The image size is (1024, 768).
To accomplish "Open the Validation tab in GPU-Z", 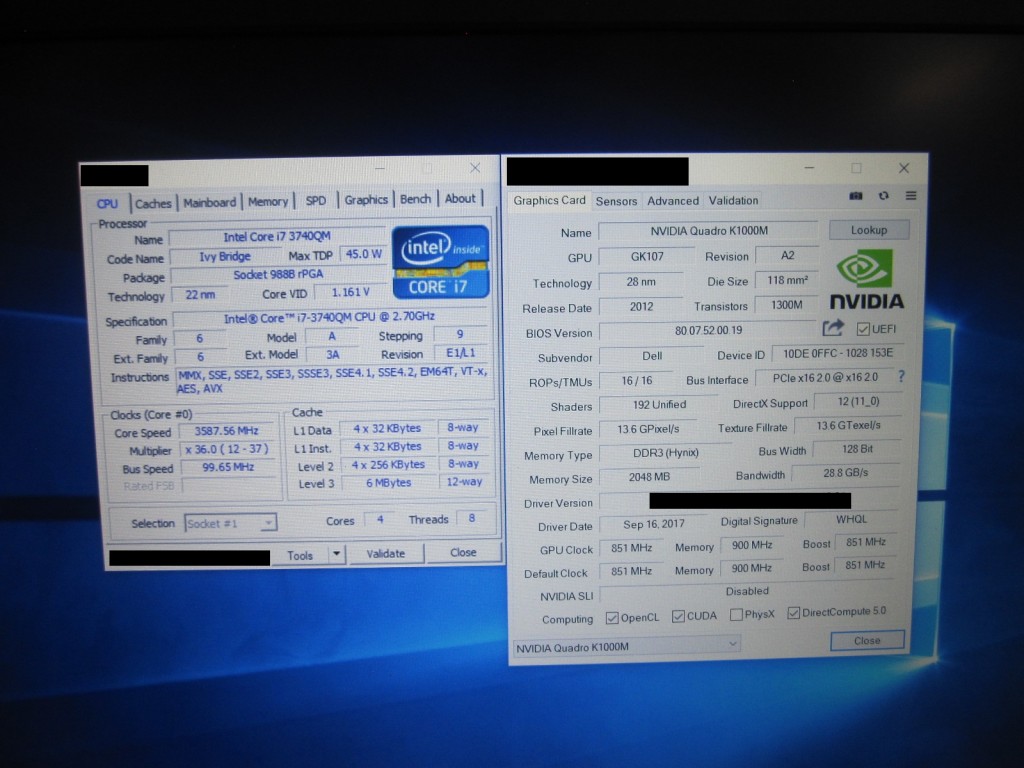I will point(733,200).
